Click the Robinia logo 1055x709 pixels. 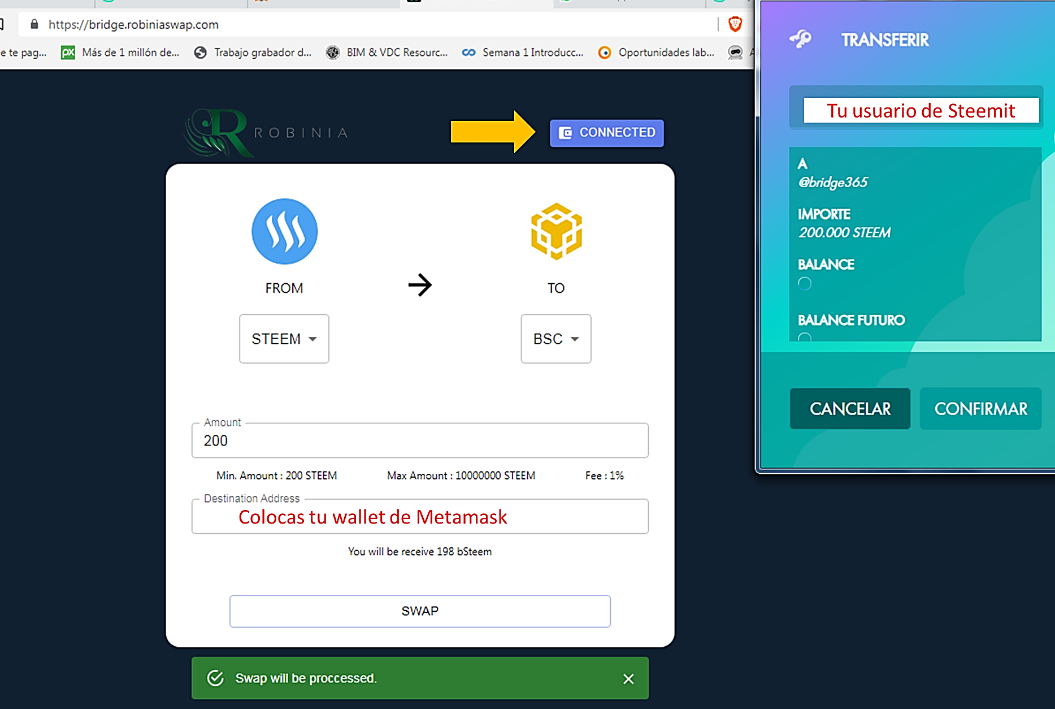coord(266,133)
